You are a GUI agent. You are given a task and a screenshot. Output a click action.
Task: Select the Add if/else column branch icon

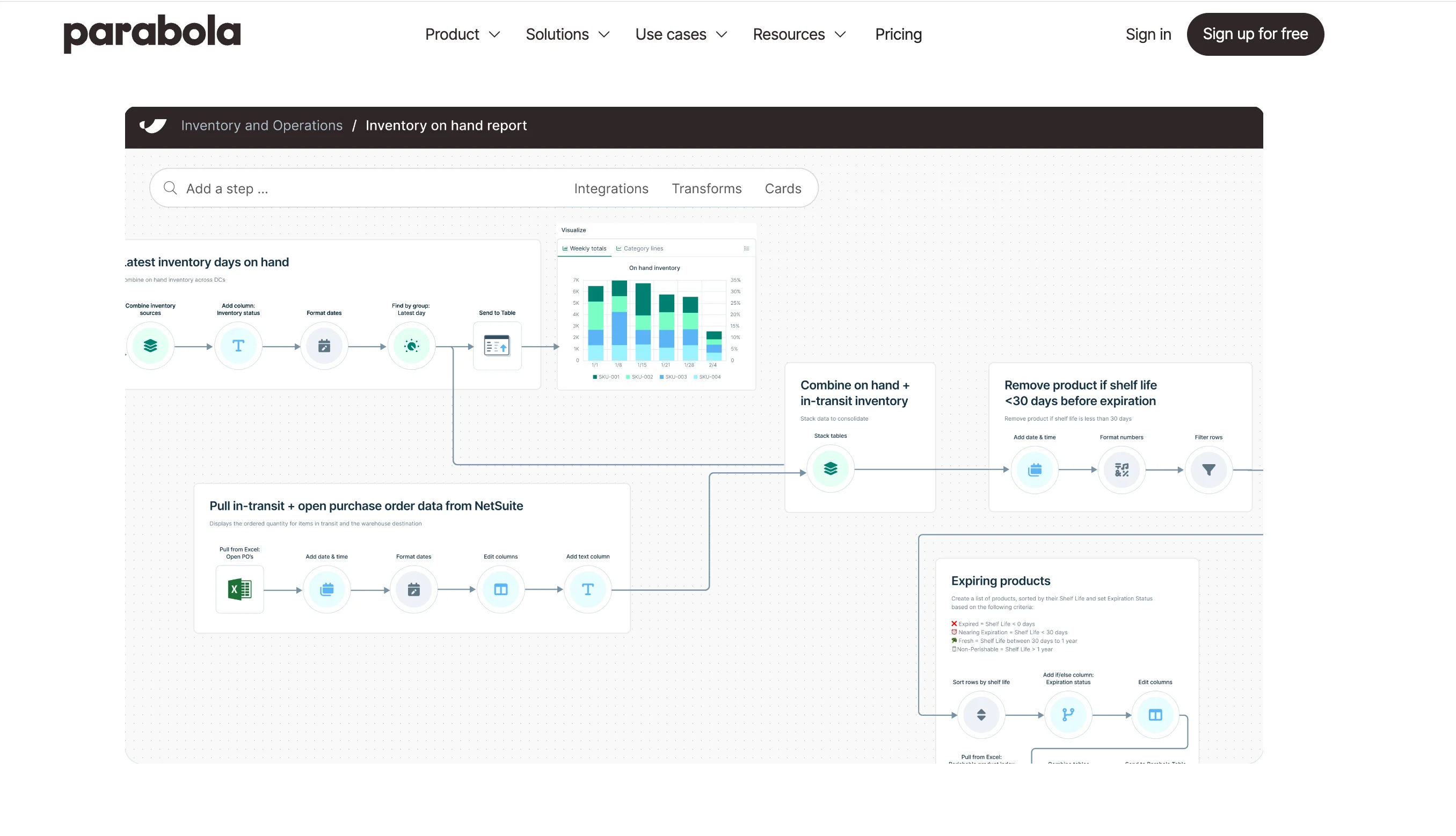(1068, 715)
